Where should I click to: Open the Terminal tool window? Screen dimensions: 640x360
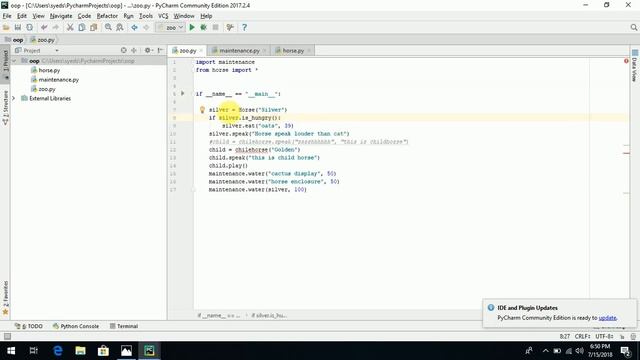pyautogui.click(x=124, y=326)
